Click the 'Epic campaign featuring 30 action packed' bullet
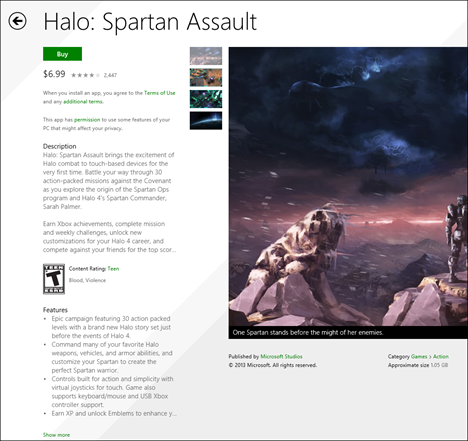The height and width of the screenshot is (441, 468). [111, 327]
